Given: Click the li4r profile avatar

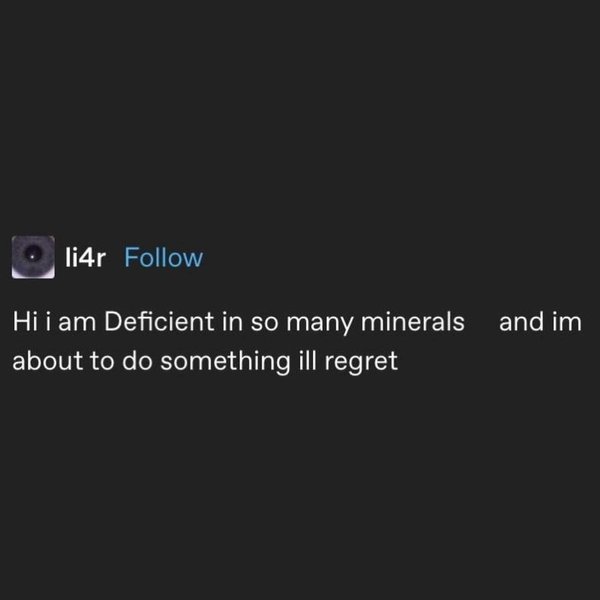Looking at the screenshot, I should click(x=34, y=258).
